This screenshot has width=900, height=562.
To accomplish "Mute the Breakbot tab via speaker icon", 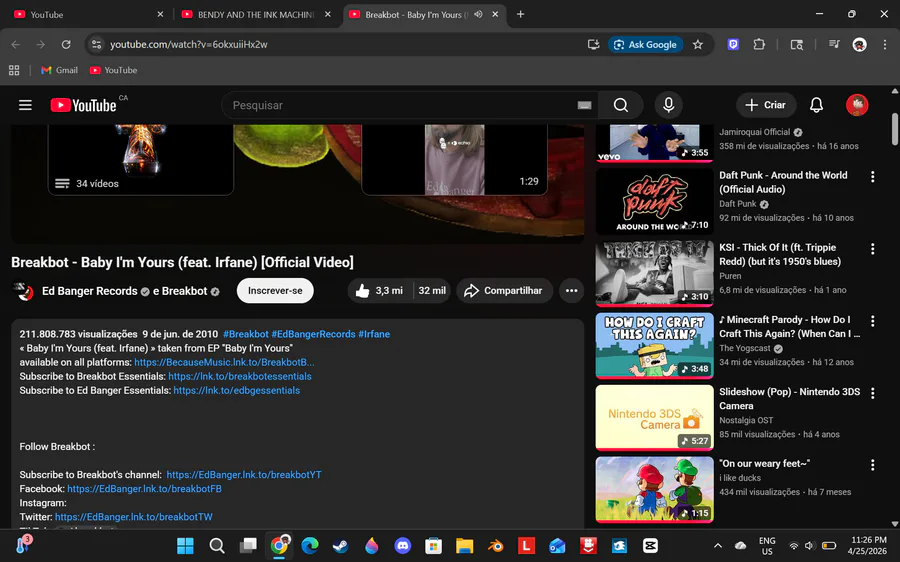I will (x=478, y=14).
